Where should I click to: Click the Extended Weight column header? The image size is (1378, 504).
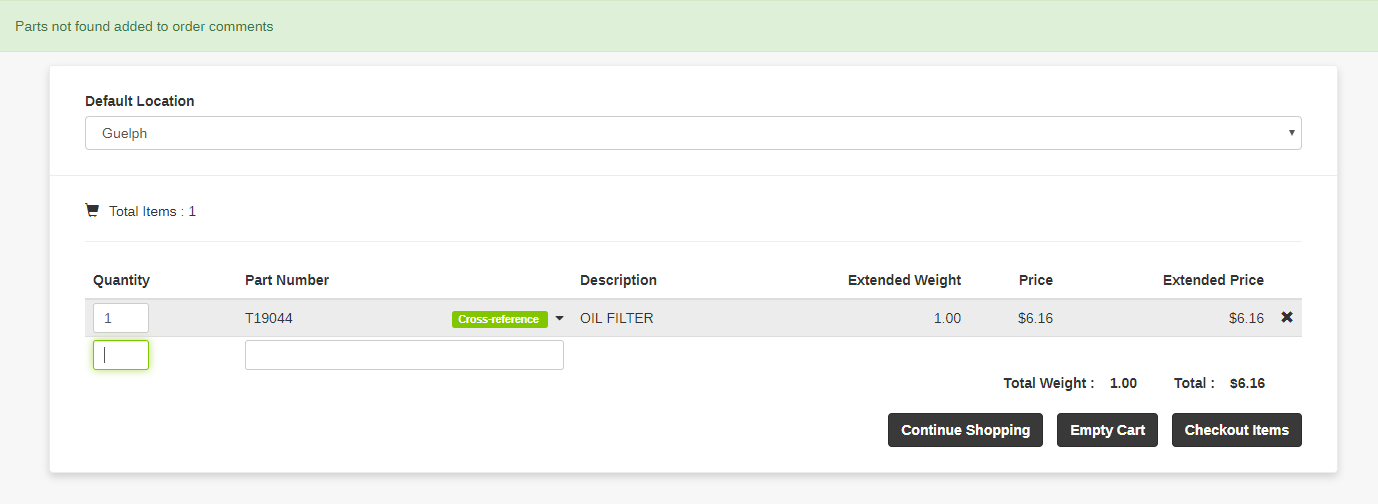coord(904,280)
